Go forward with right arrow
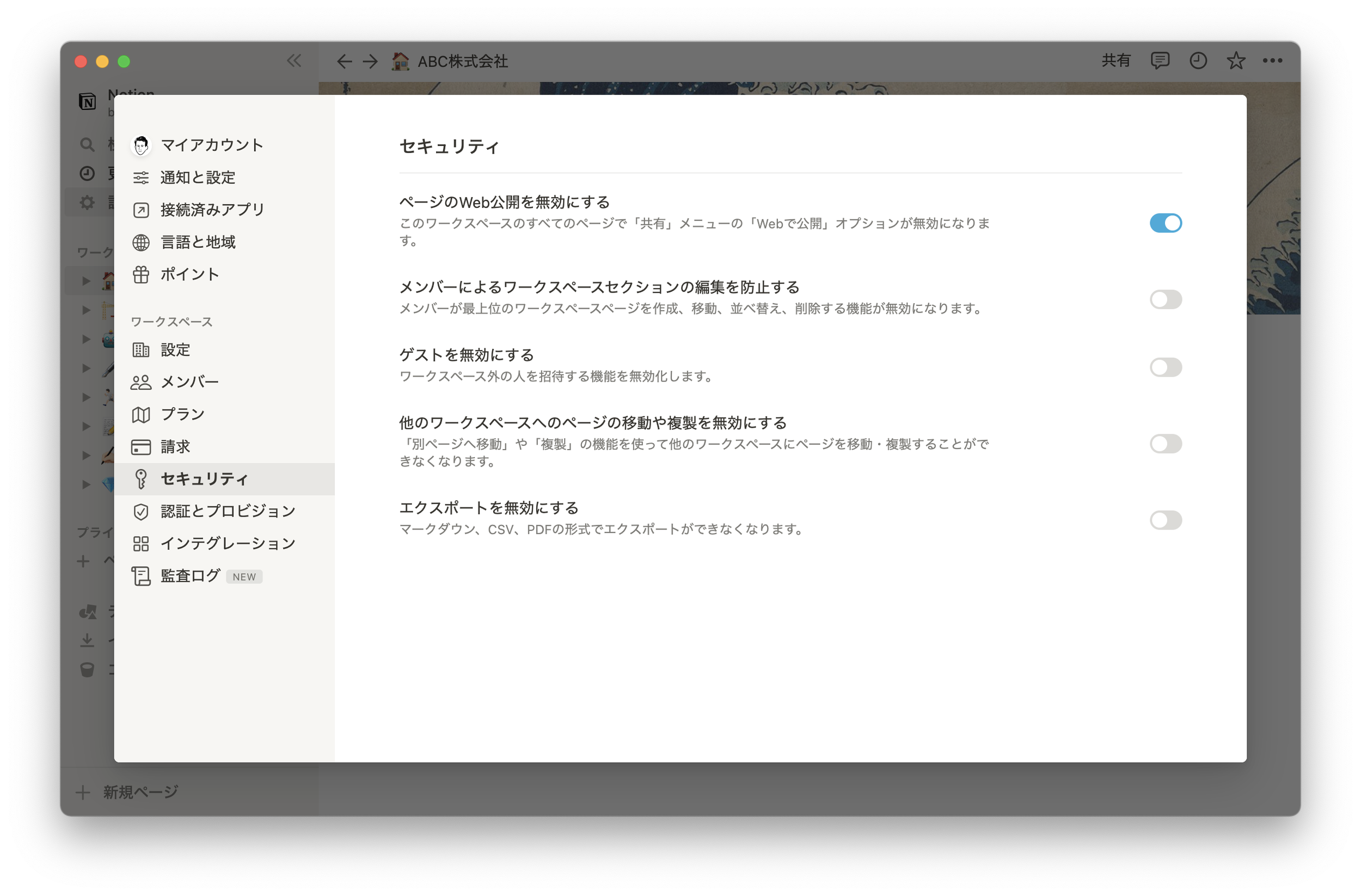This screenshot has width=1361, height=896. [371, 61]
